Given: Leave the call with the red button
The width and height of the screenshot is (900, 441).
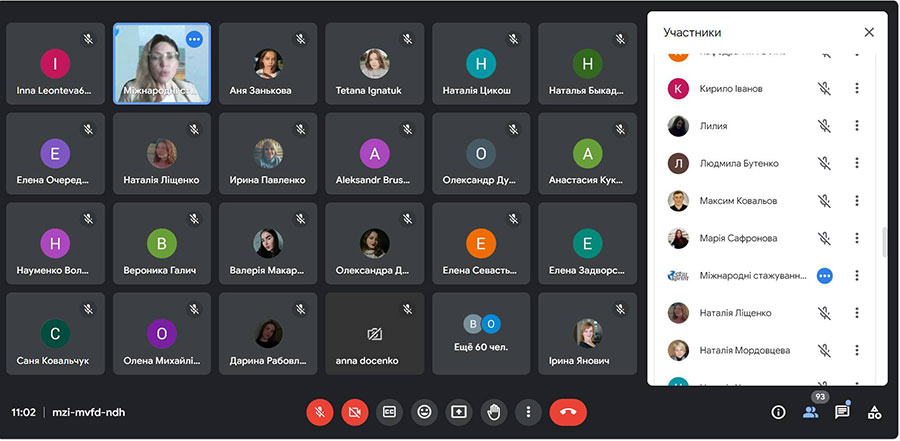Looking at the screenshot, I should click(x=568, y=412).
